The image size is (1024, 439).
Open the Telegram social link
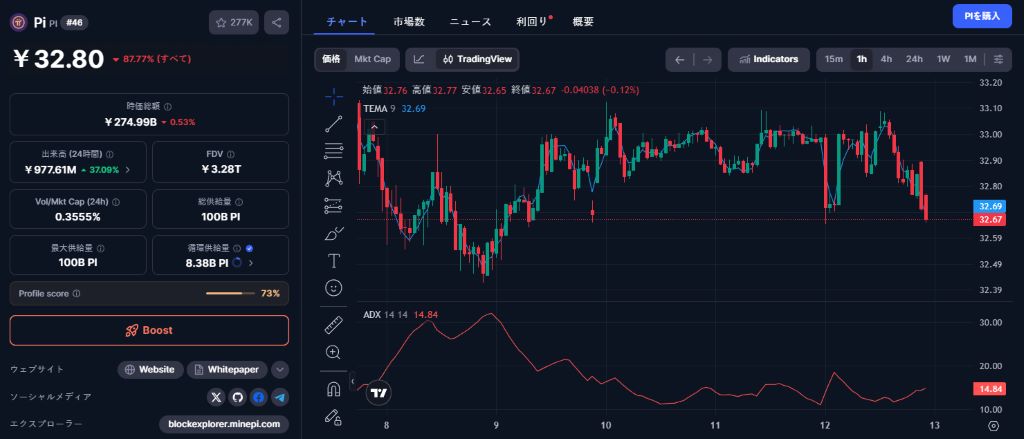point(280,397)
